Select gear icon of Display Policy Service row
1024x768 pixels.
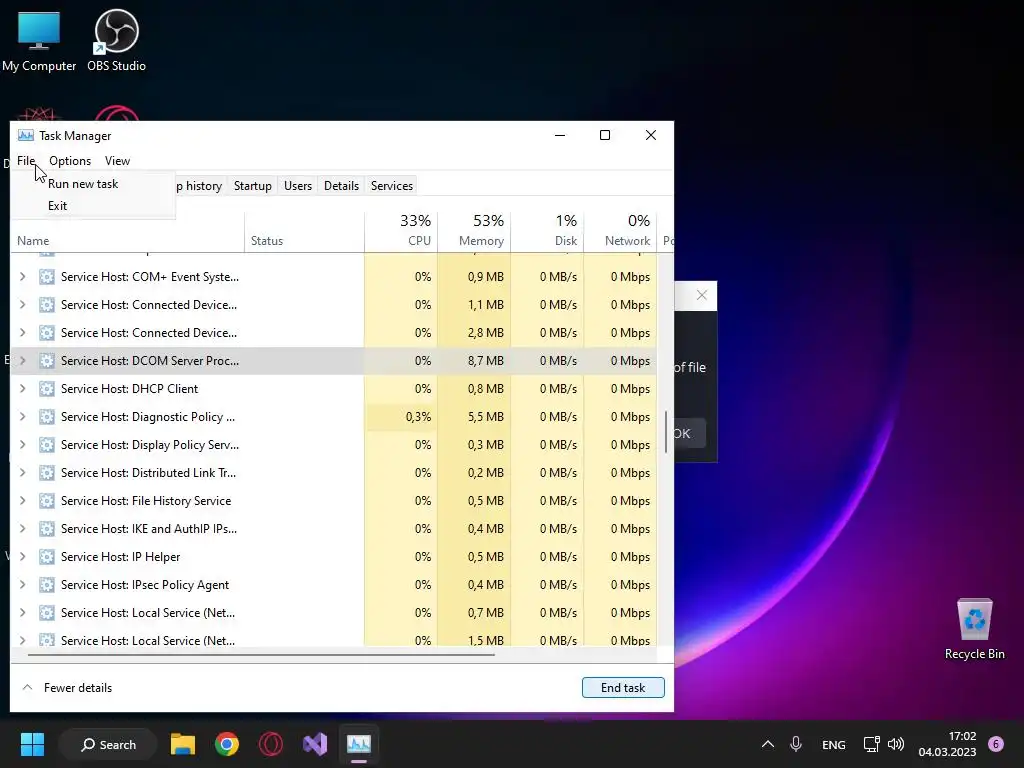click(46, 445)
